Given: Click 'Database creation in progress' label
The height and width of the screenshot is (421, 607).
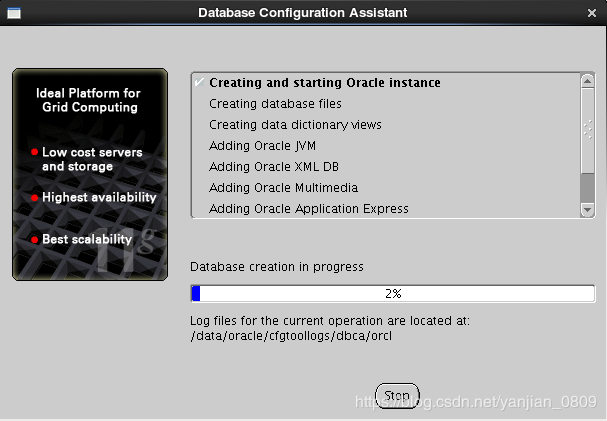Looking at the screenshot, I should click(277, 267).
